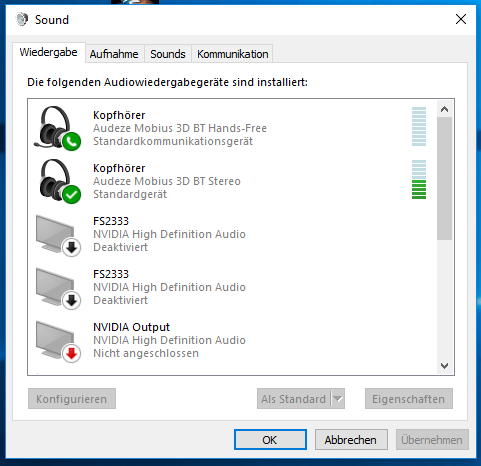Click the Abbrechen button
Image resolution: width=481 pixels, height=466 pixels.
tap(351, 440)
